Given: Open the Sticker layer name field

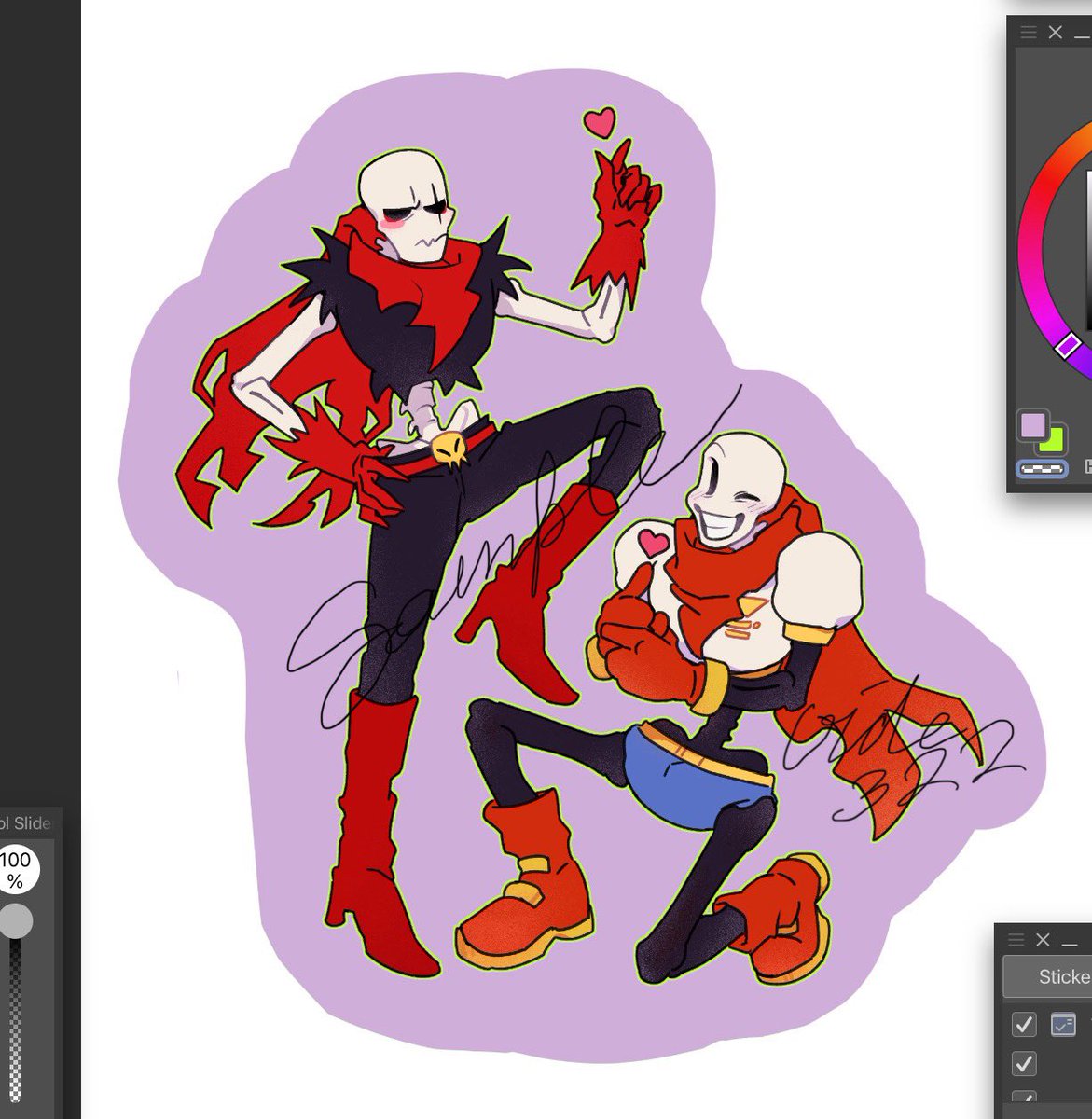Looking at the screenshot, I should (1047, 977).
